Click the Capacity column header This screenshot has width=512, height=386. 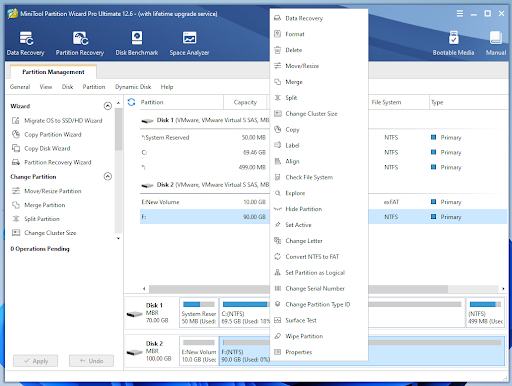[245, 102]
